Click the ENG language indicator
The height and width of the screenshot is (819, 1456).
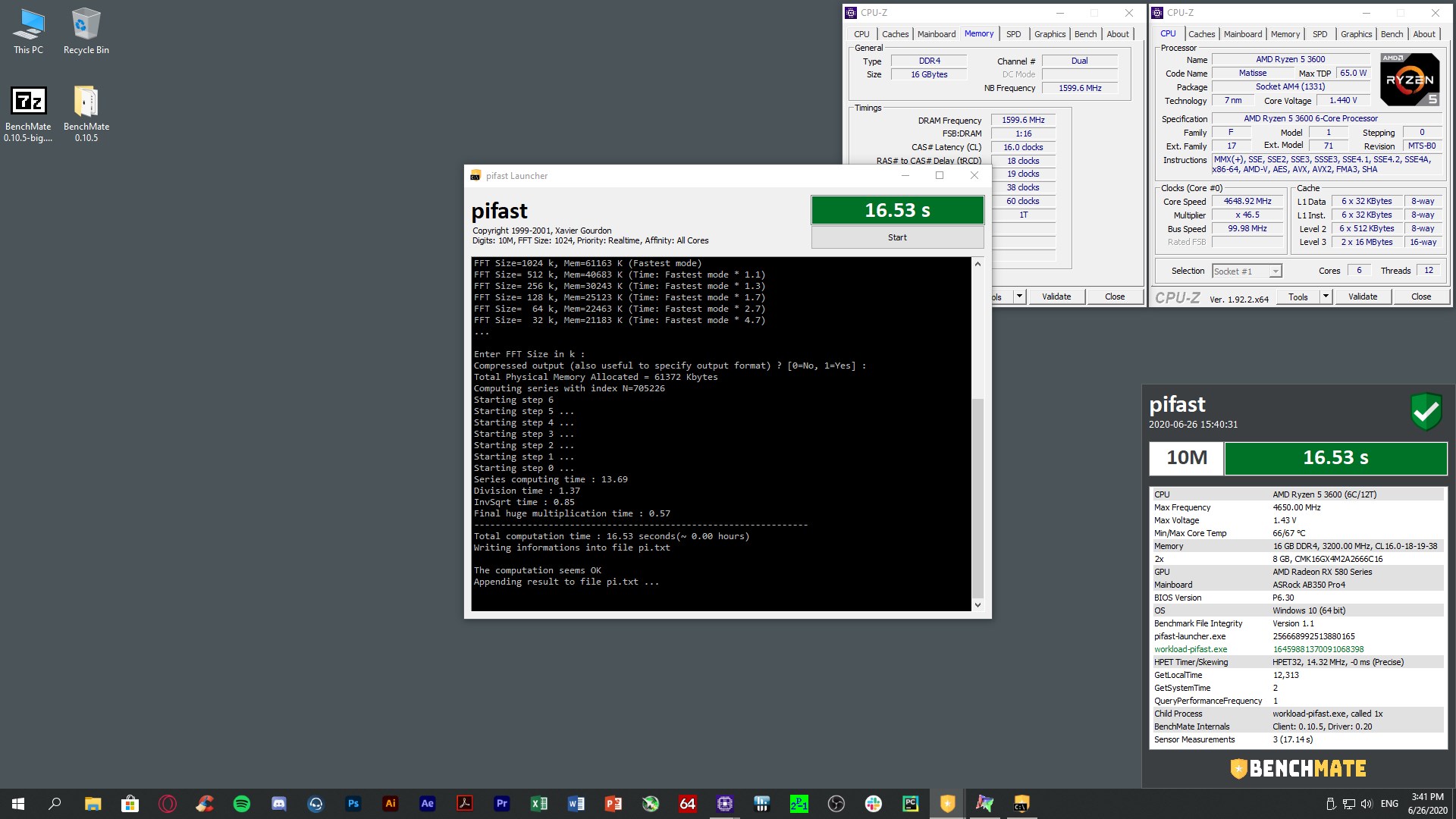tap(1389, 804)
